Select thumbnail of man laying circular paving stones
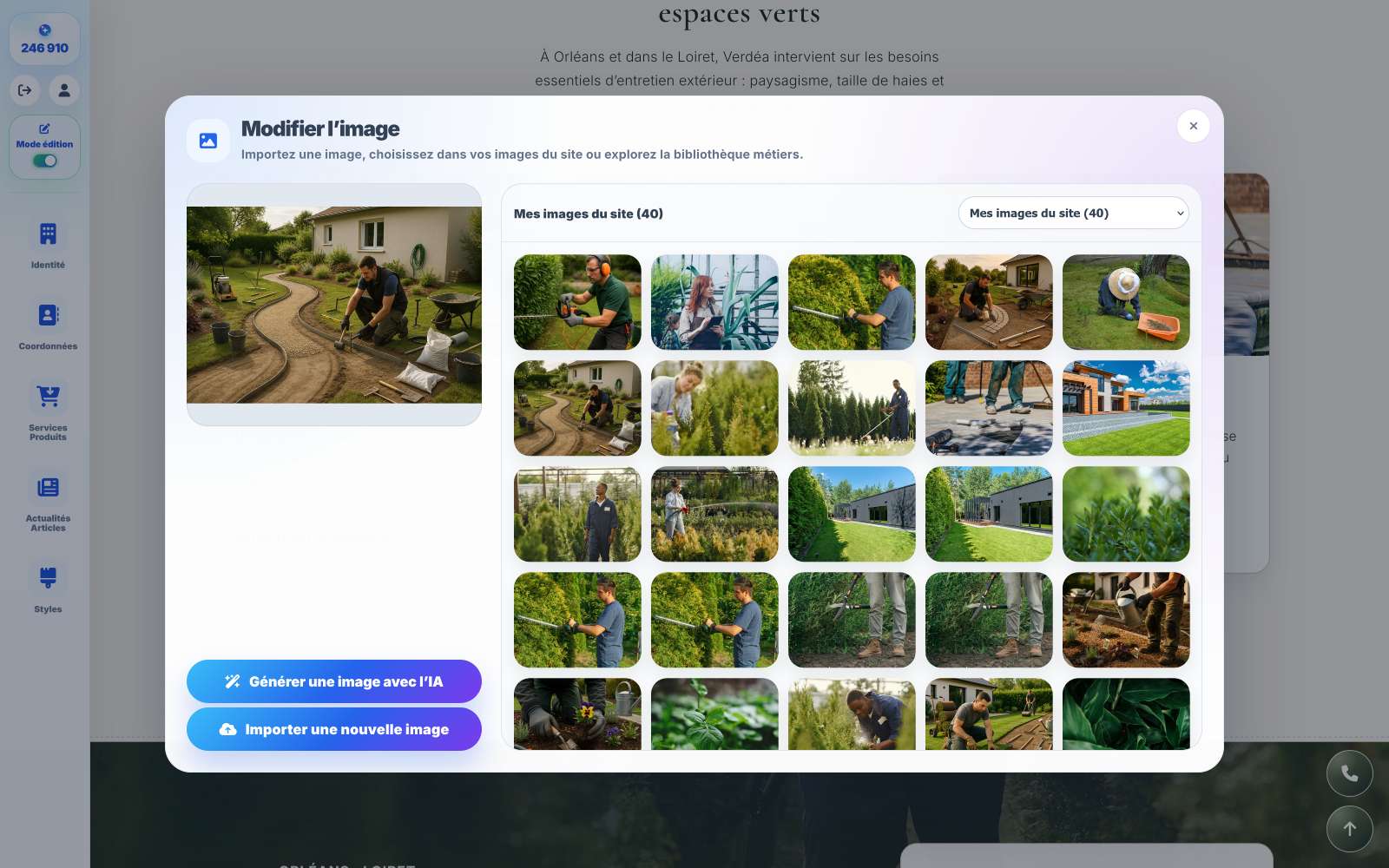The width and height of the screenshot is (1389, 868). pos(989,302)
